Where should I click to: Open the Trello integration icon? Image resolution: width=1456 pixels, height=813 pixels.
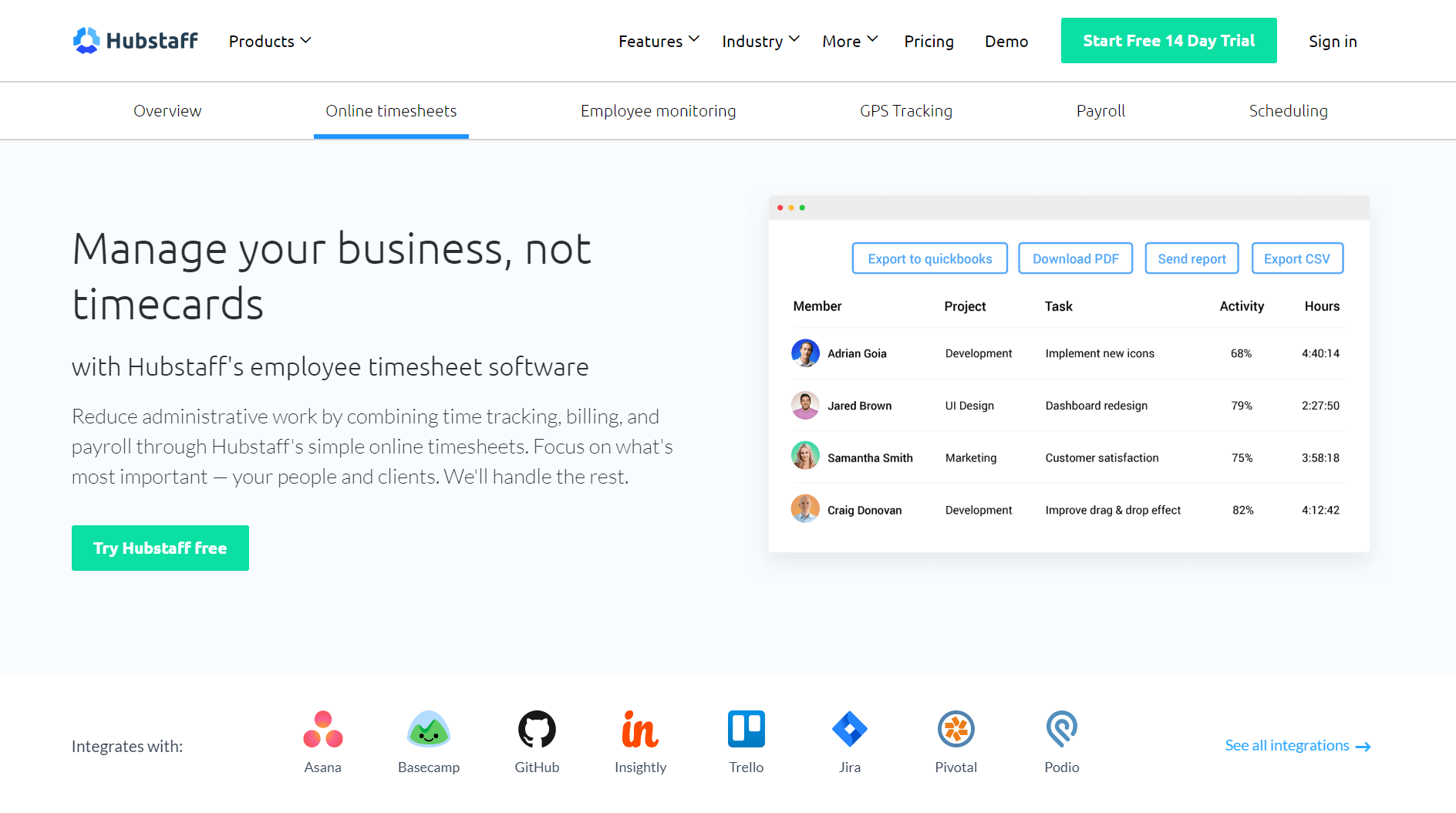[x=747, y=729]
